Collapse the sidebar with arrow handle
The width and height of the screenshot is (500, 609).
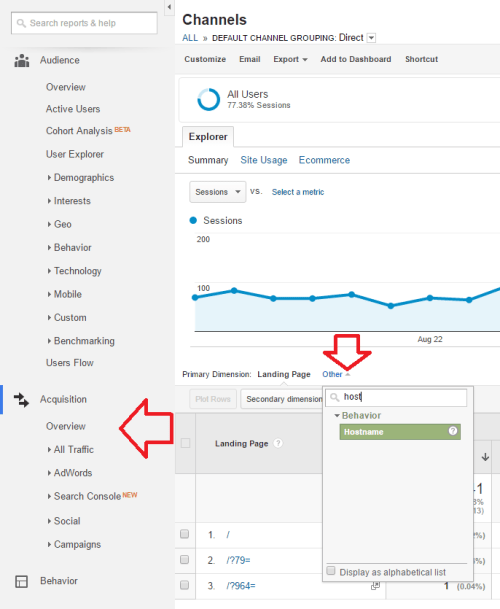(169, 7)
